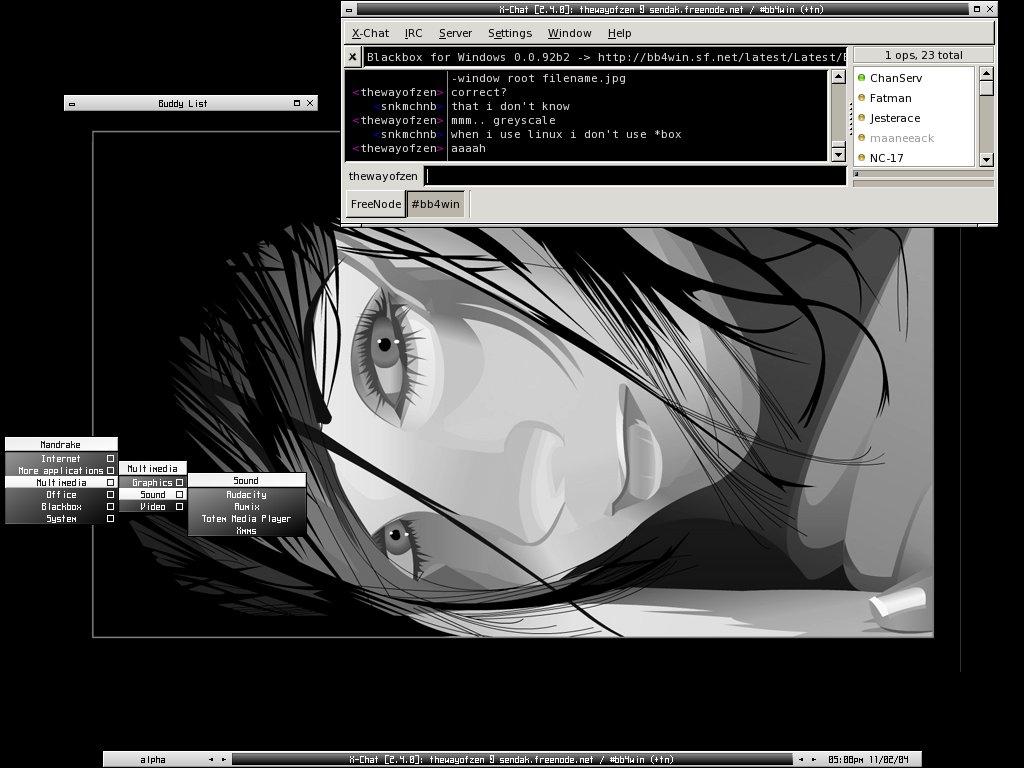Screen dimensions: 1024x768
Task: Click ChanServ's green op status icon
Action: point(861,78)
